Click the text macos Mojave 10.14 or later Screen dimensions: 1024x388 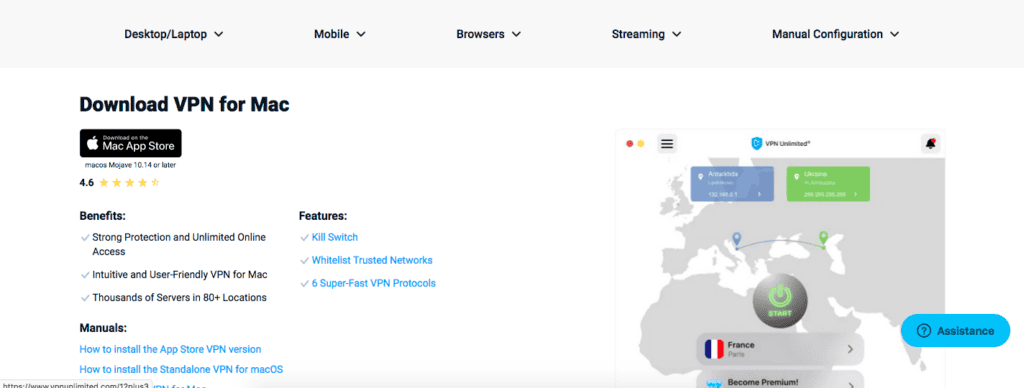pos(131,165)
